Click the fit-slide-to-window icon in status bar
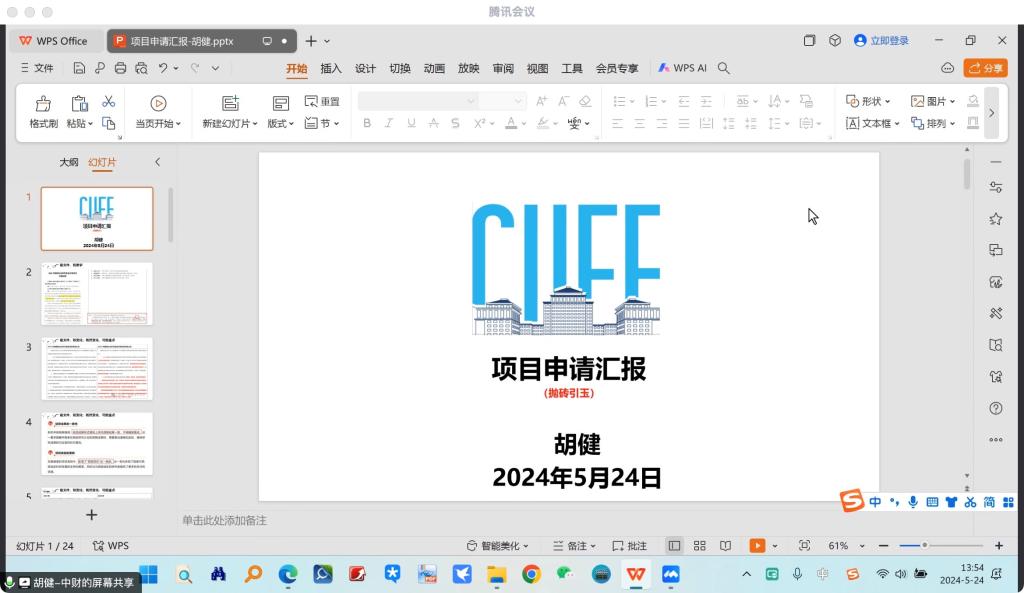The height and width of the screenshot is (593, 1024). (x=804, y=545)
